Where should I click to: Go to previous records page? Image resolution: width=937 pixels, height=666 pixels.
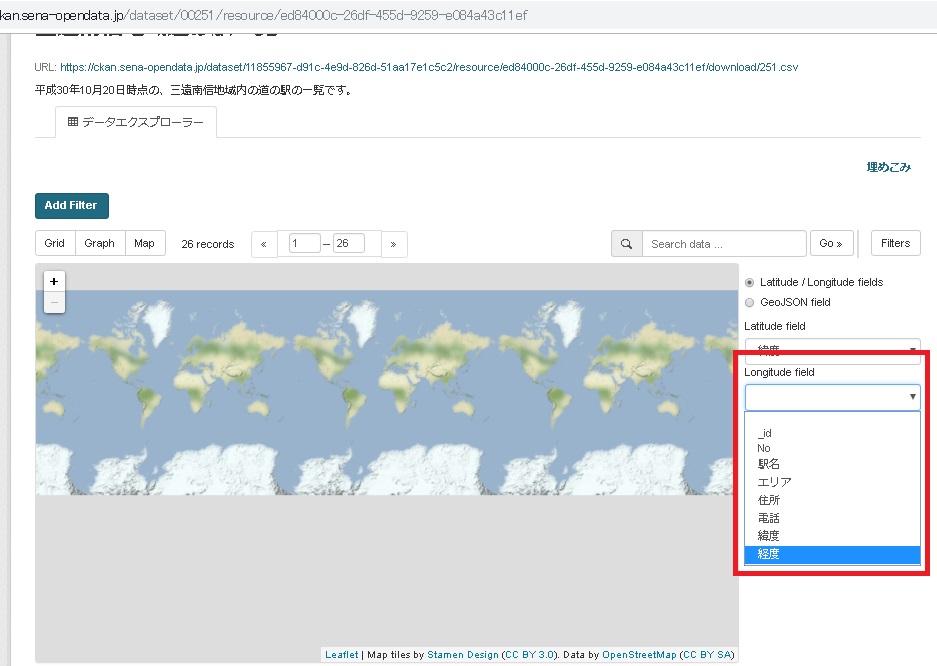264,244
